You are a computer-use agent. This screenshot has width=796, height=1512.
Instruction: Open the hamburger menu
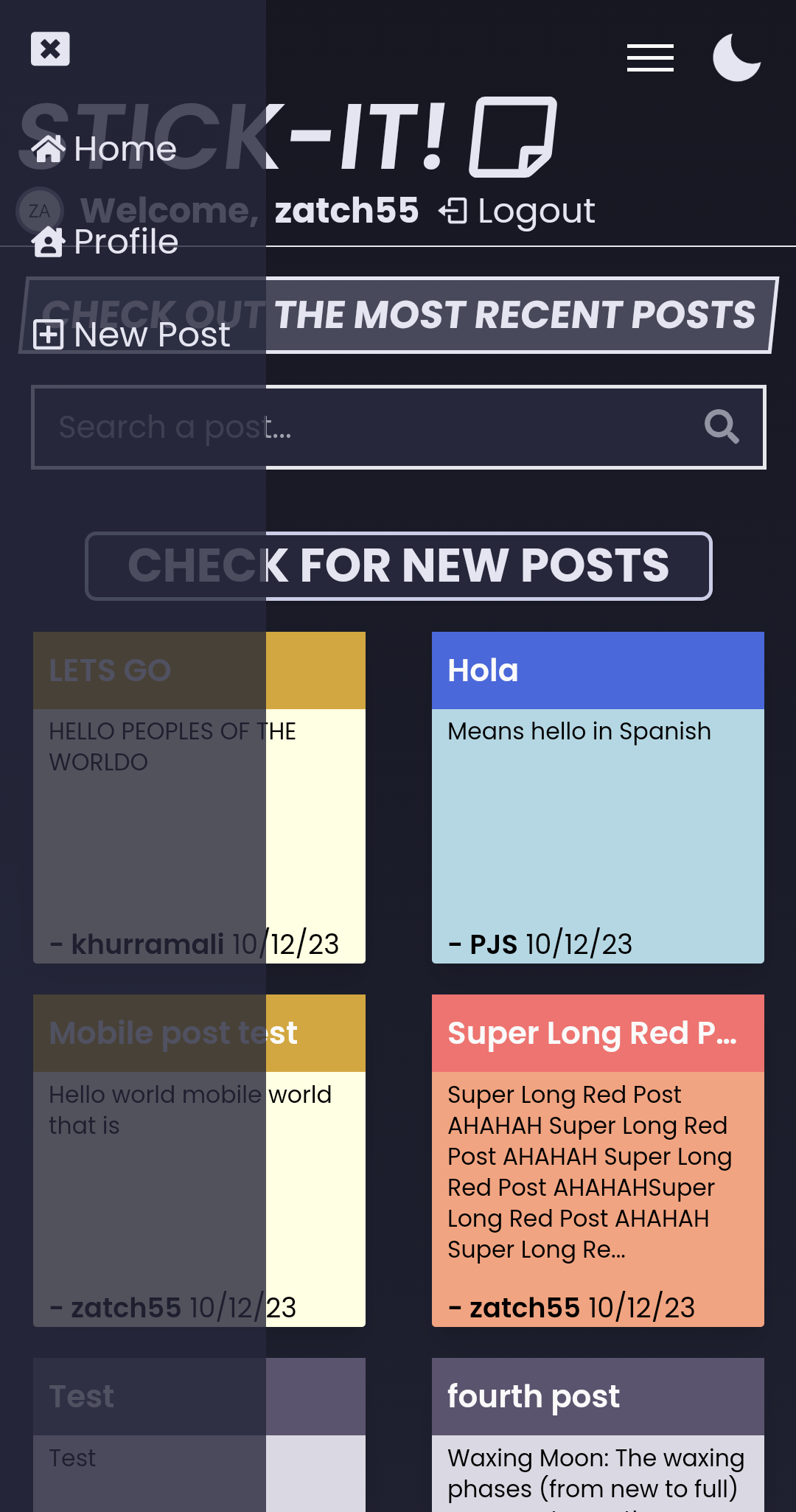(650, 58)
